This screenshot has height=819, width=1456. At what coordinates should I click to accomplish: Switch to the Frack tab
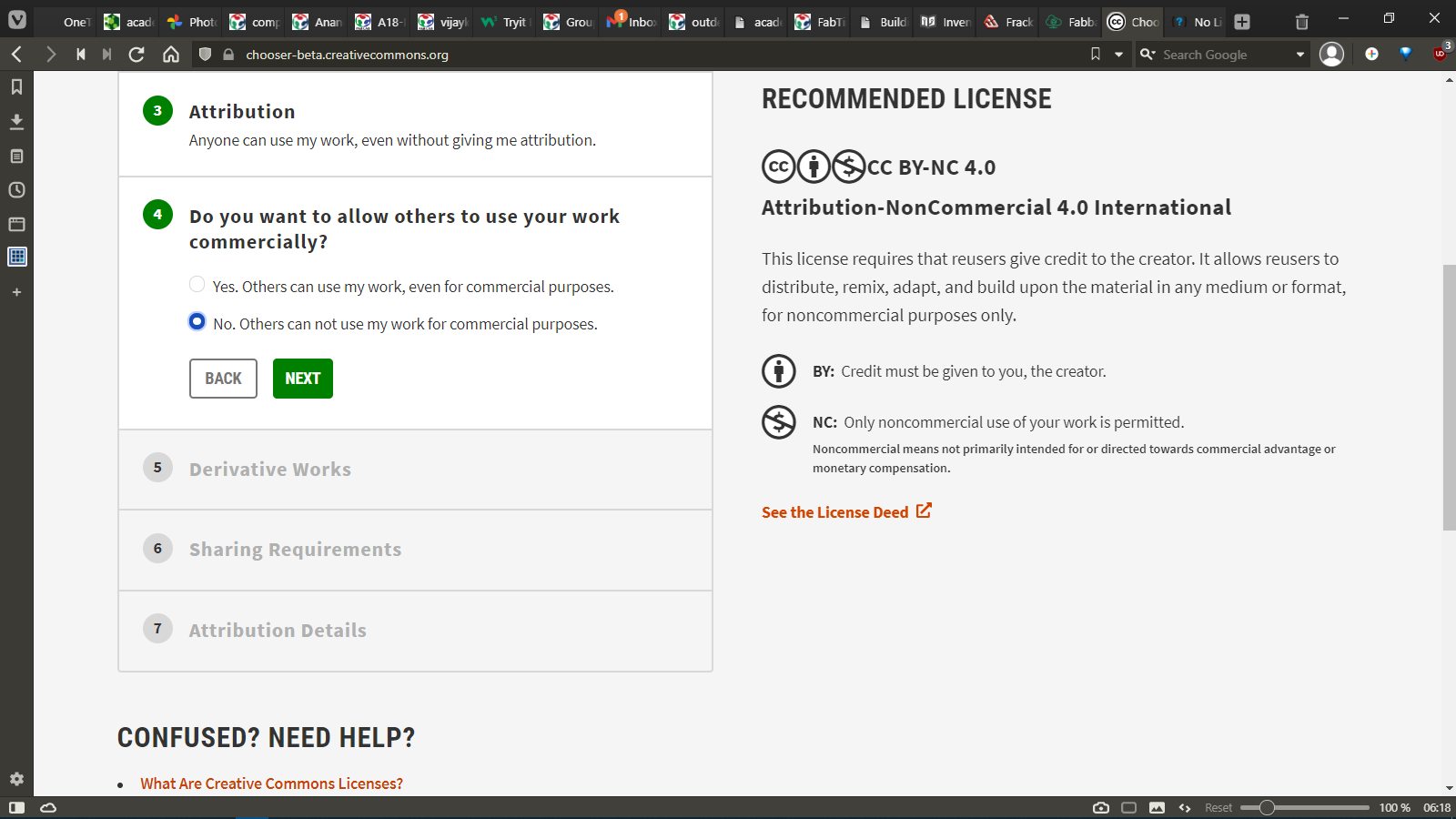[x=1007, y=22]
